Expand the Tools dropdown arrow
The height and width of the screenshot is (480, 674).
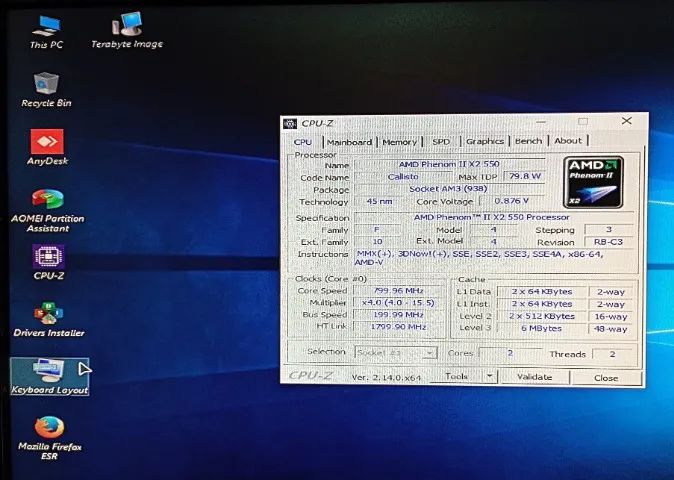coord(490,376)
